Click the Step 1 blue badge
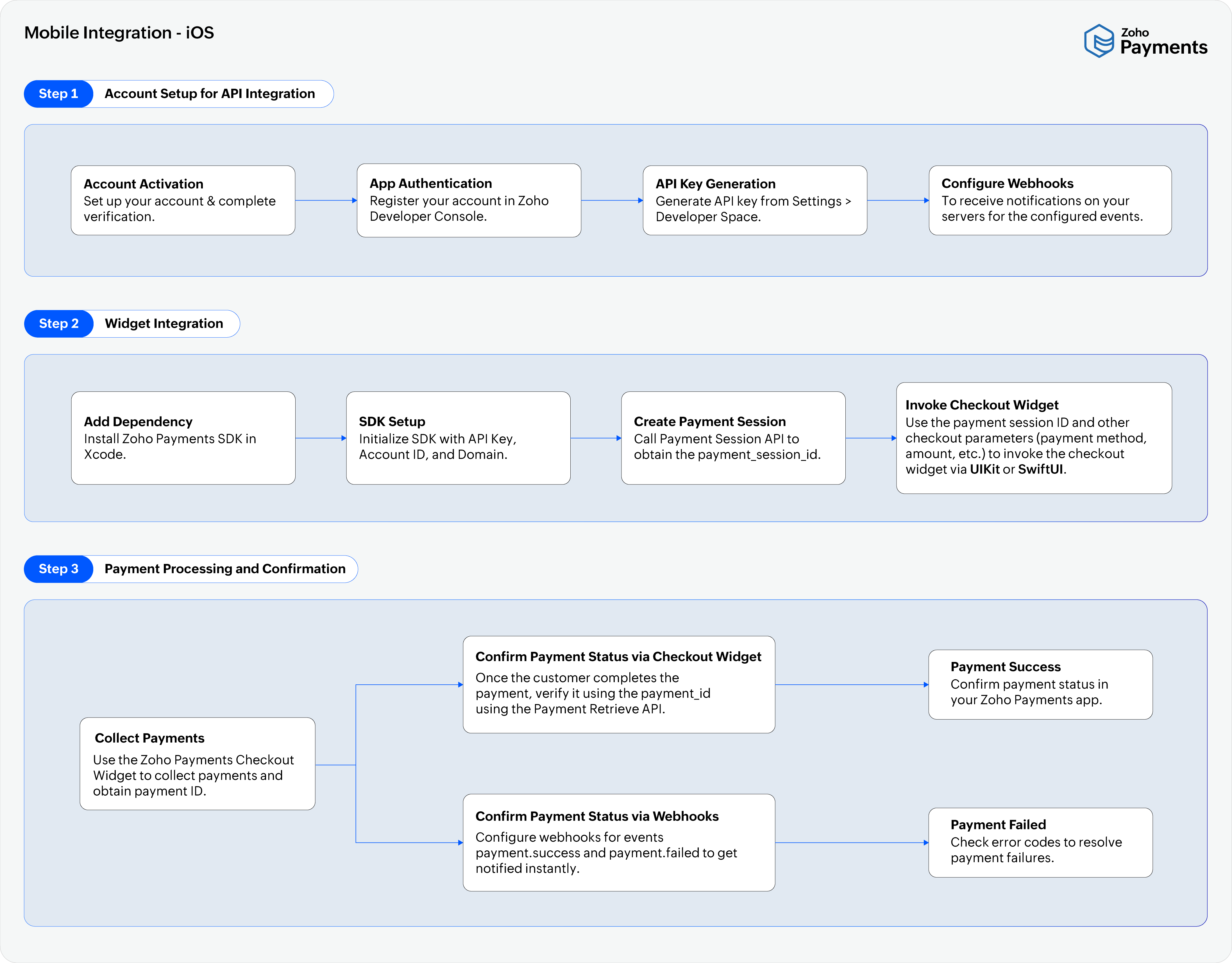1232x963 pixels. [x=59, y=94]
